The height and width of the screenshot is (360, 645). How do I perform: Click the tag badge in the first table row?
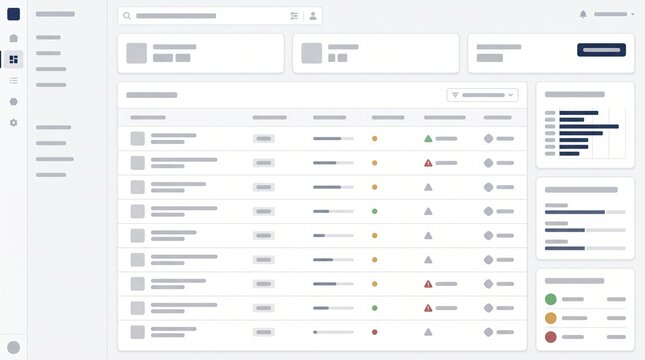pyautogui.click(x=264, y=139)
